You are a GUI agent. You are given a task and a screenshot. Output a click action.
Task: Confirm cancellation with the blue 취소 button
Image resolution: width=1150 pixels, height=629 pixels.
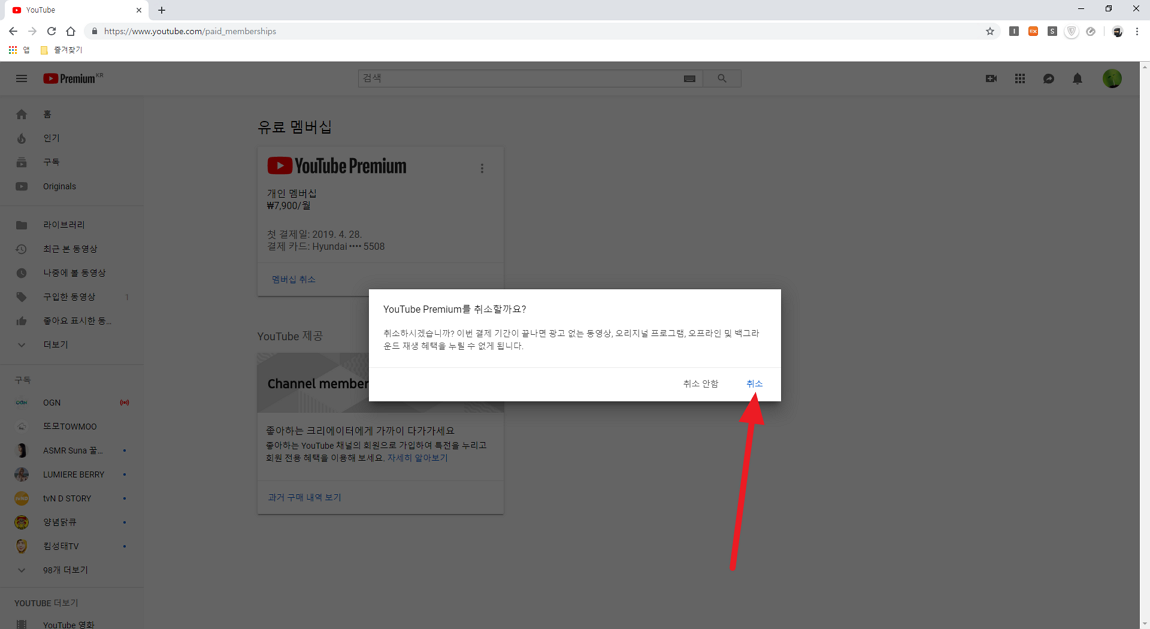[754, 383]
